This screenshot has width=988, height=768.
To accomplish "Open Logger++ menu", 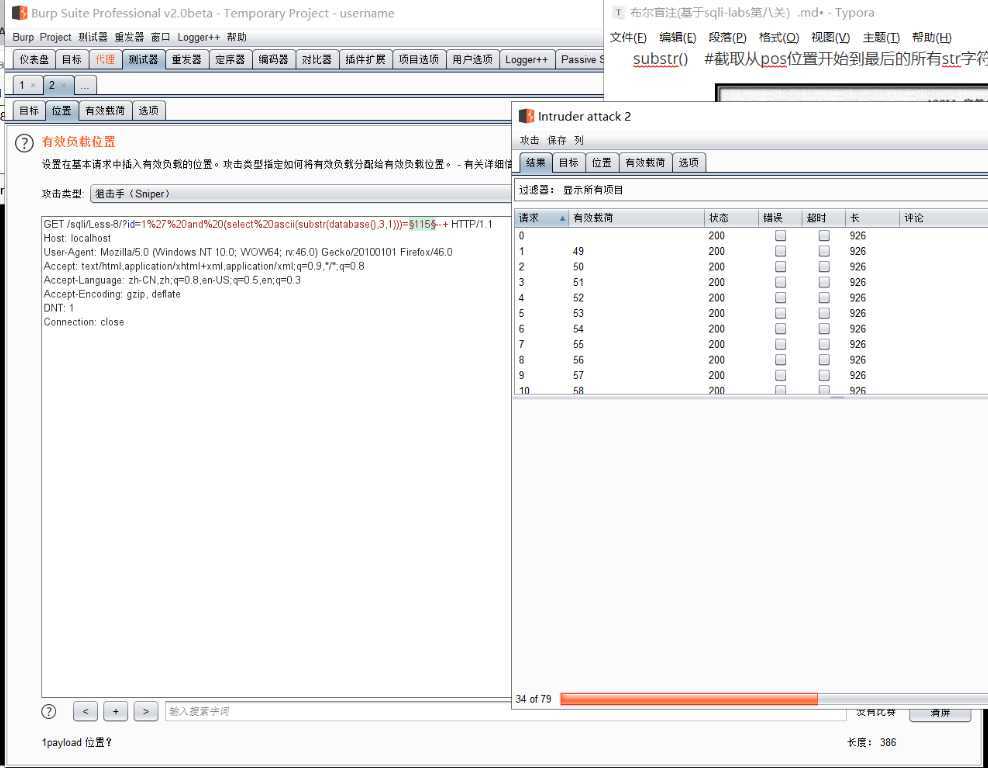I will click(198, 37).
